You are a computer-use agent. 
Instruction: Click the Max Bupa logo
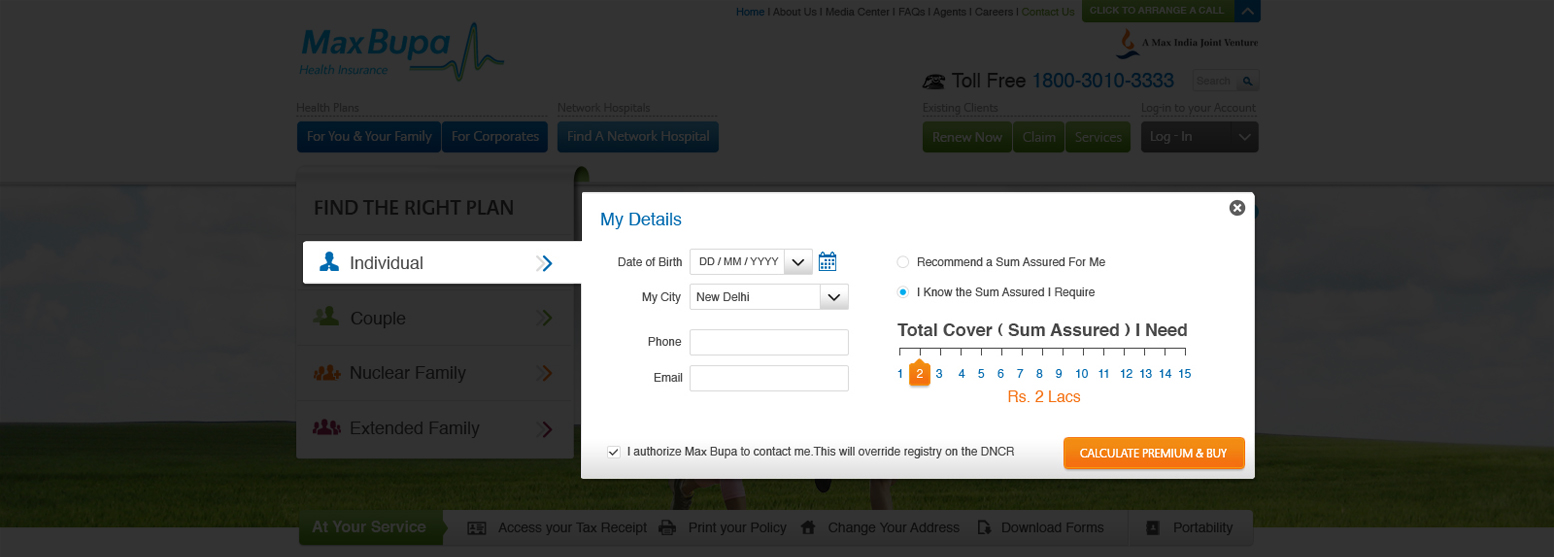pos(401,53)
